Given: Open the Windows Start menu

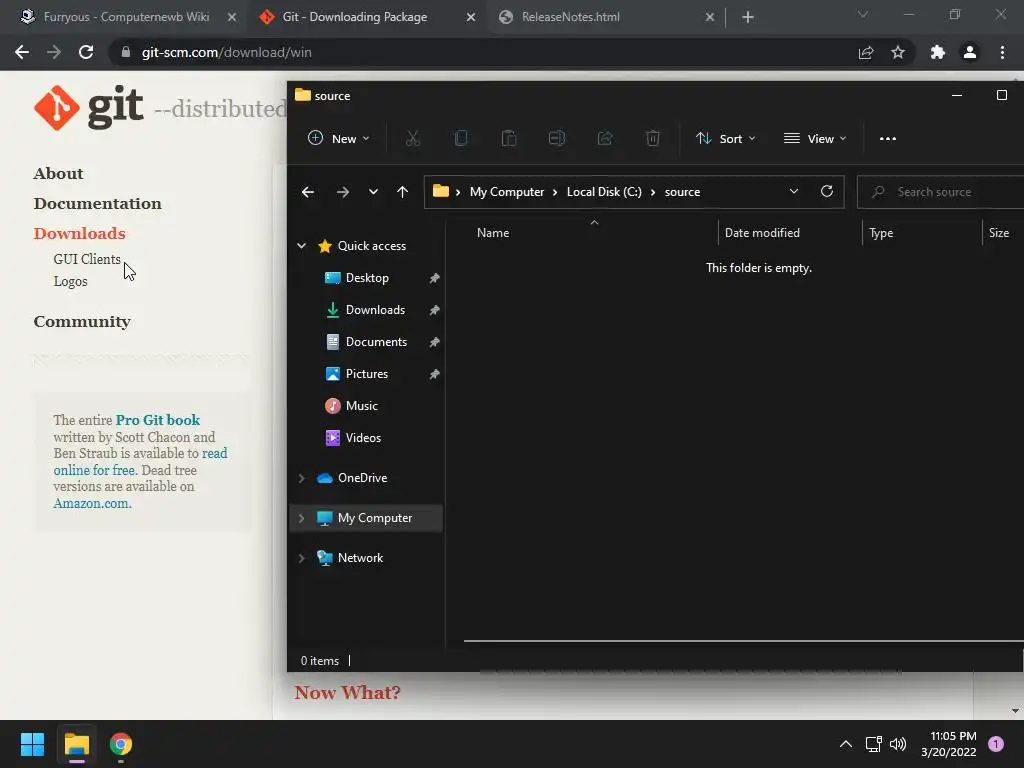Looking at the screenshot, I should (32, 744).
